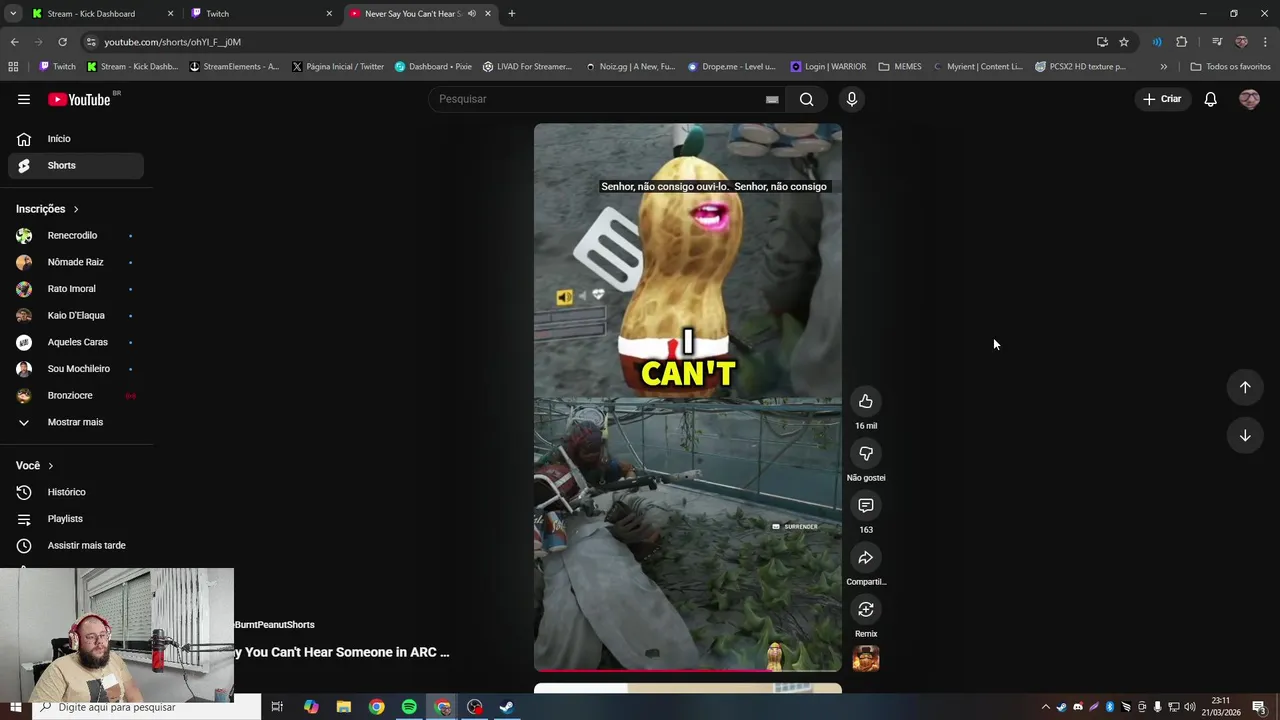Open Chrome profile avatar
This screenshot has height=720, width=1280.
(1241, 42)
